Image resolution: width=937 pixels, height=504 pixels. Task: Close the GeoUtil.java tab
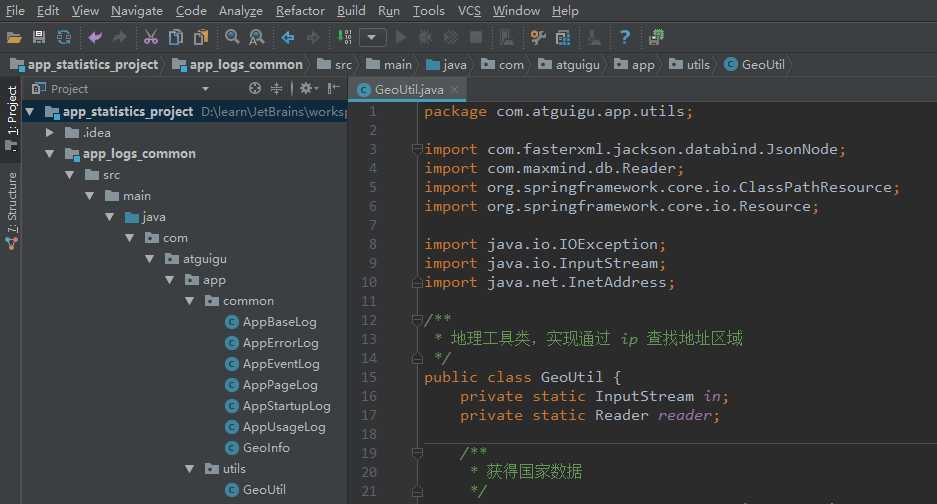455,90
